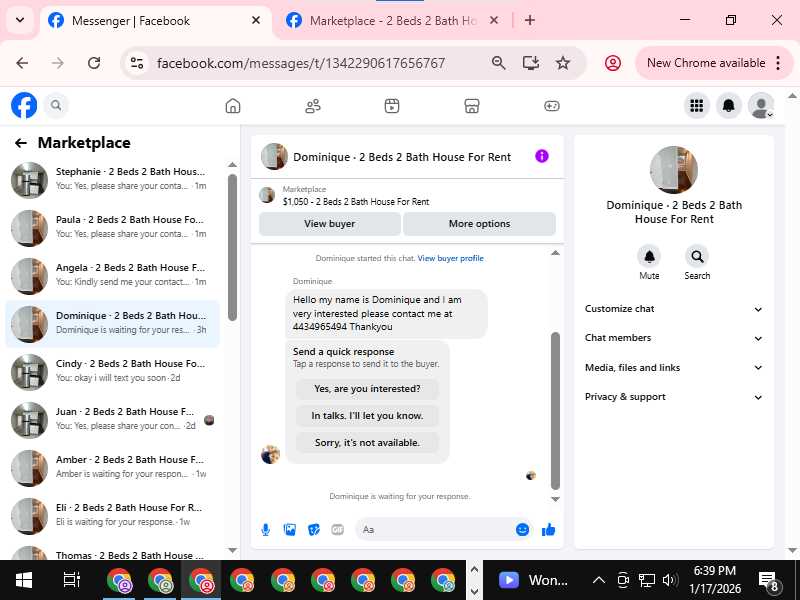Attach a photo with the image icon
This screenshot has height=600, width=800.
pyautogui.click(x=290, y=530)
